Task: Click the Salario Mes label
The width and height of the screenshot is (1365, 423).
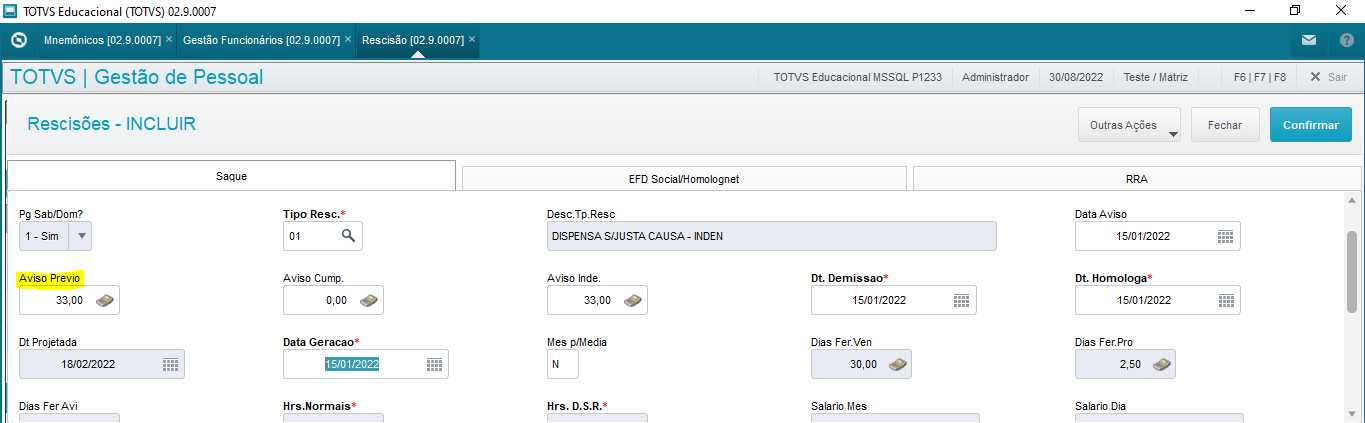Action: [x=839, y=406]
